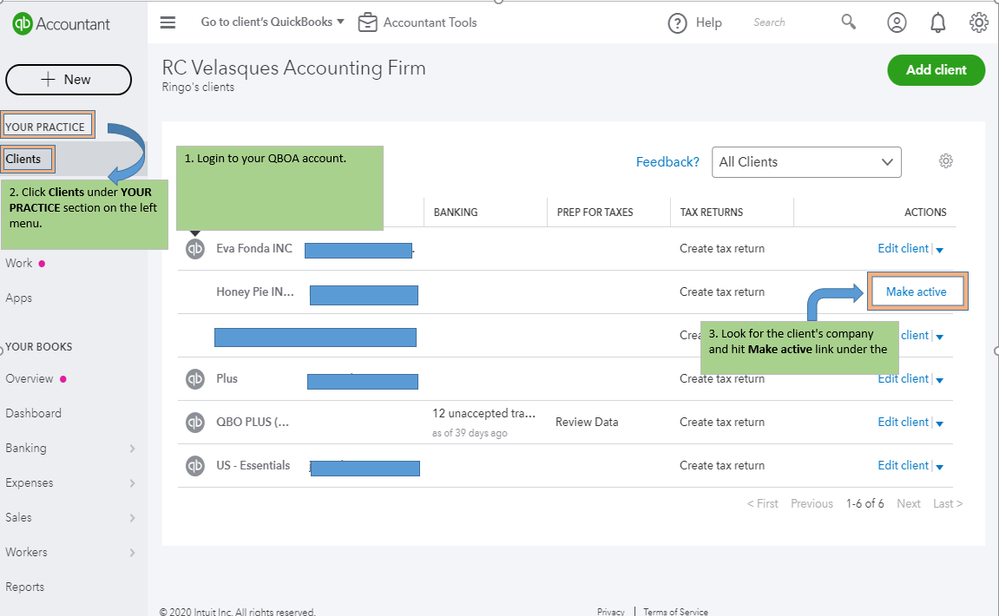Select Clients in the left menu
Viewport: 999px width, 616px height.
[24, 159]
